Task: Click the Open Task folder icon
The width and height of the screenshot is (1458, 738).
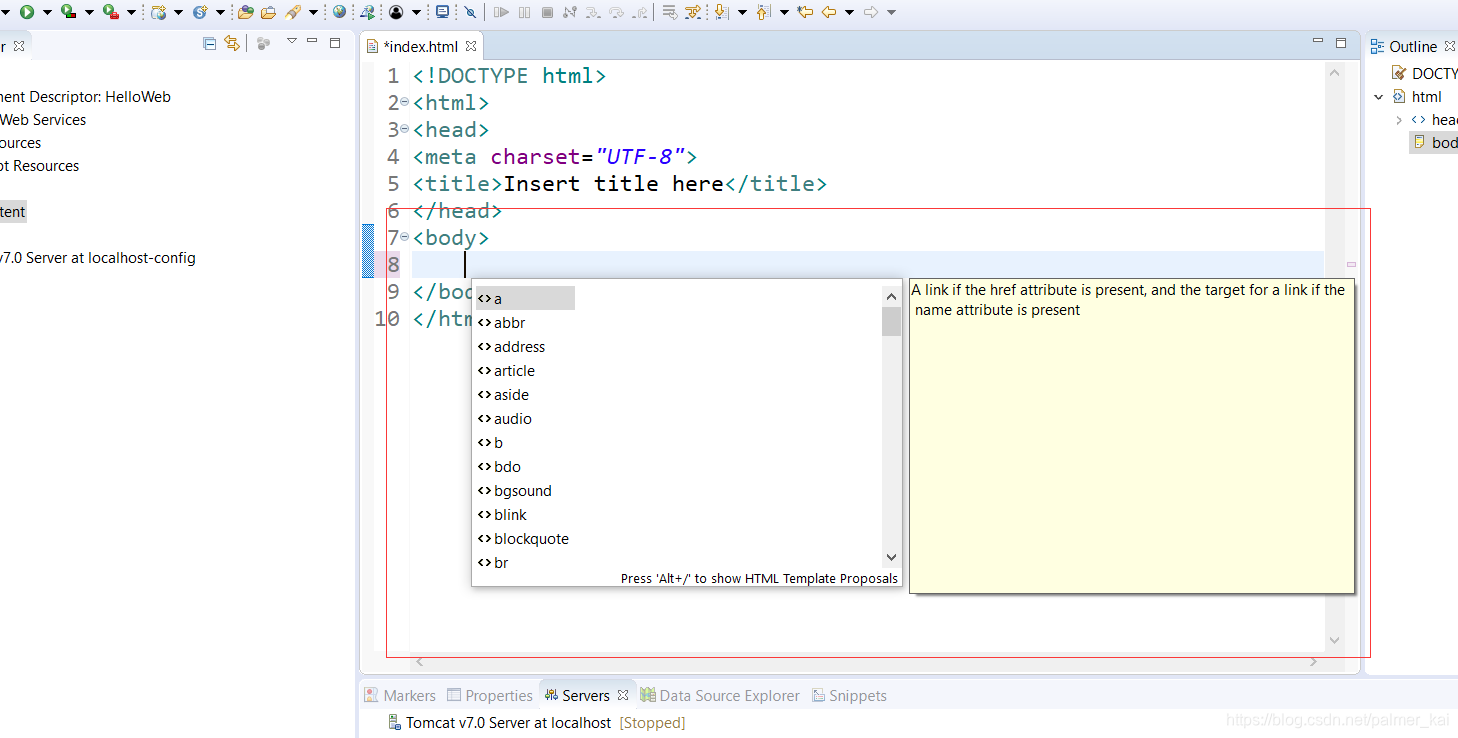Action: [268, 12]
